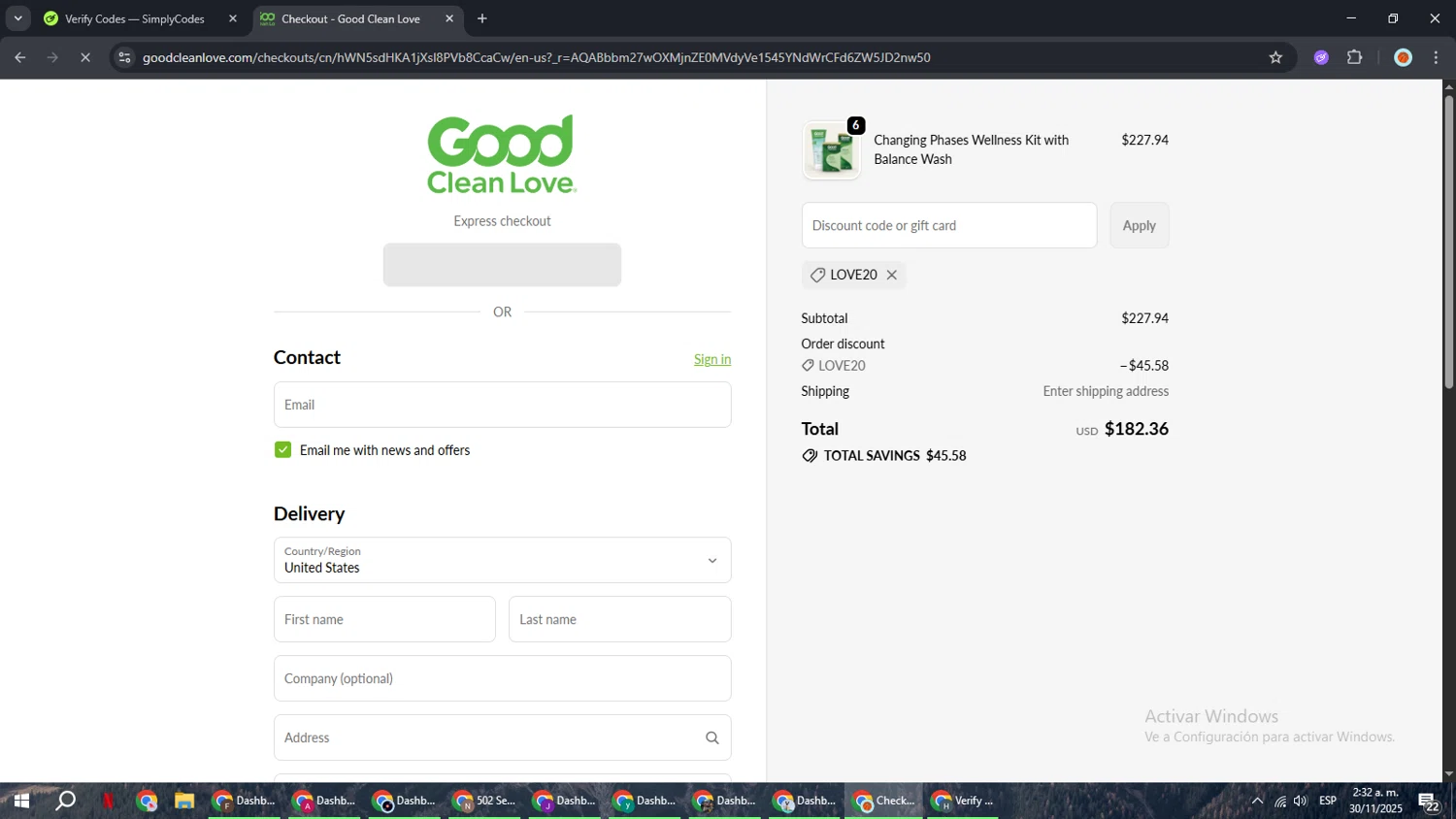Click the address search magnifier icon
The image size is (1456, 819).
(711, 737)
